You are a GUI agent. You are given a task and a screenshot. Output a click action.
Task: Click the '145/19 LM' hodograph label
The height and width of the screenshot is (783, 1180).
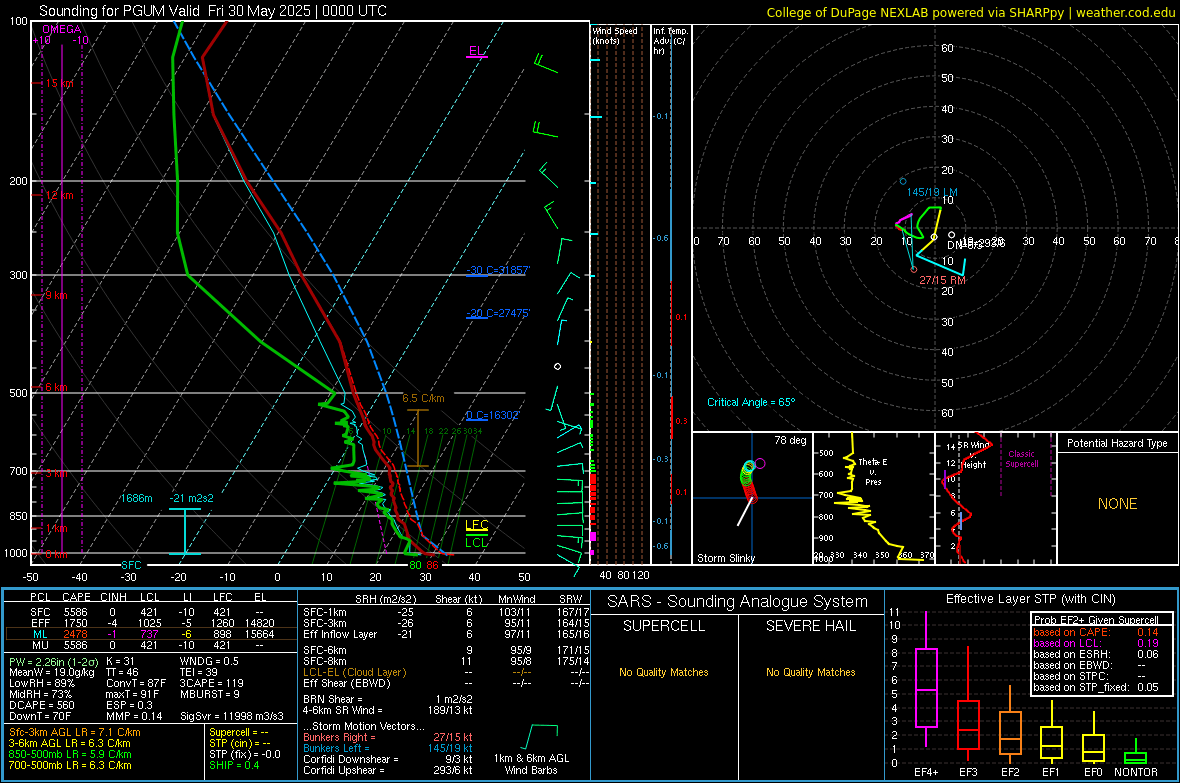pyautogui.click(x=932, y=192)
